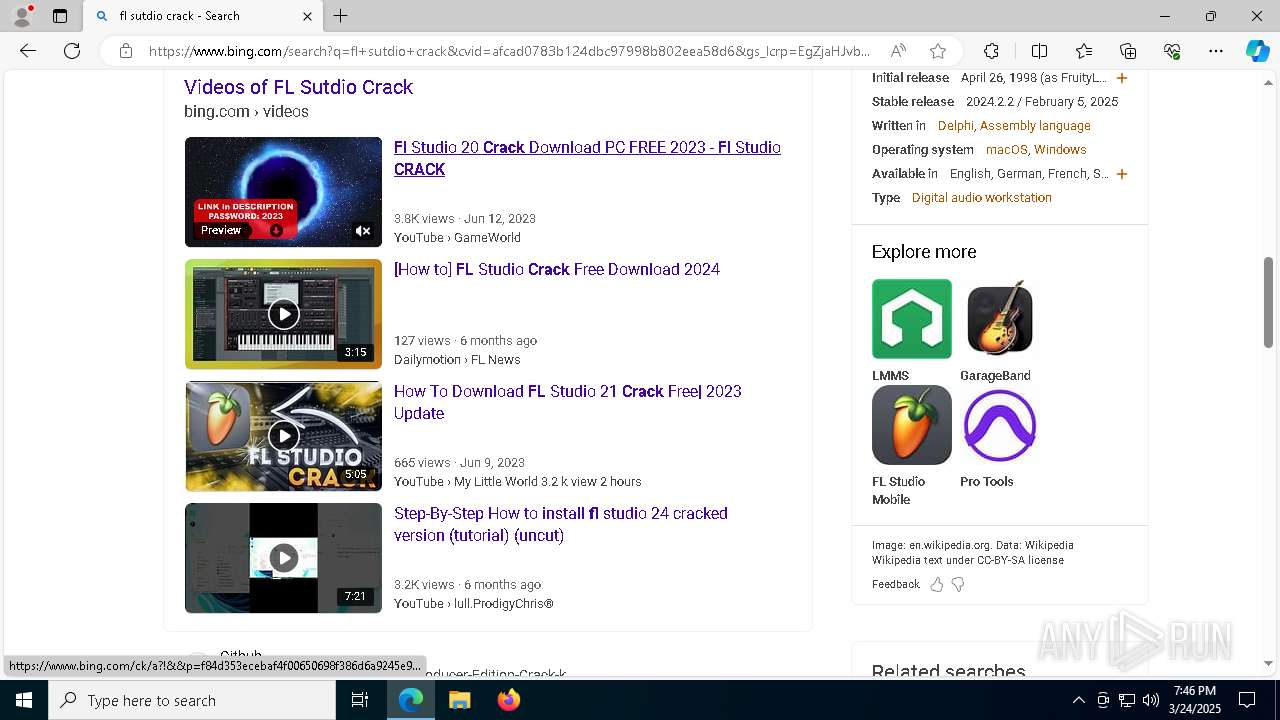
Task: Click 'bing.com › videos' breadcrumb text
Action: click(x=246, y=112)
